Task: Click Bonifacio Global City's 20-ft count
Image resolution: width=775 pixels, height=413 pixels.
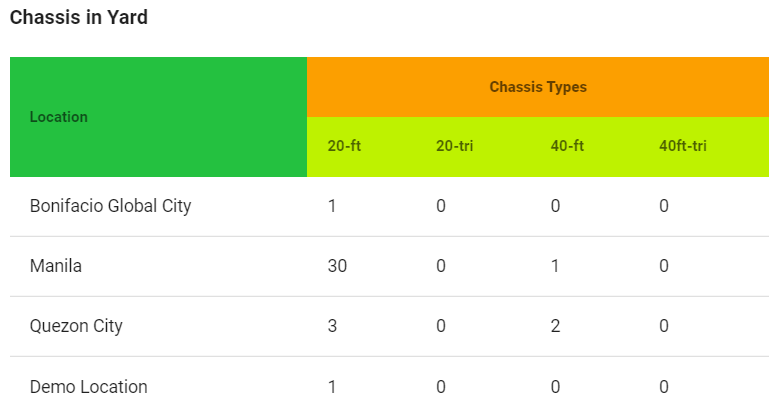Action: [332, 206]
